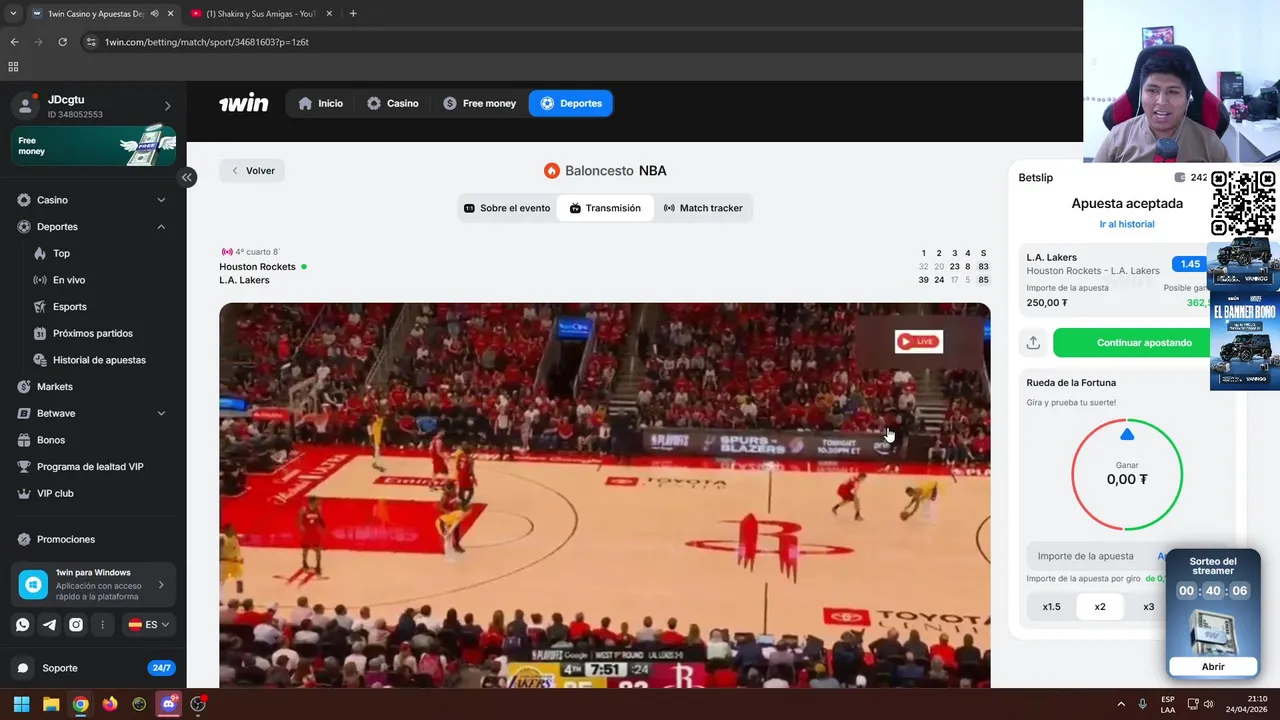Click the LIVE badge on video stream

[918, 342]
